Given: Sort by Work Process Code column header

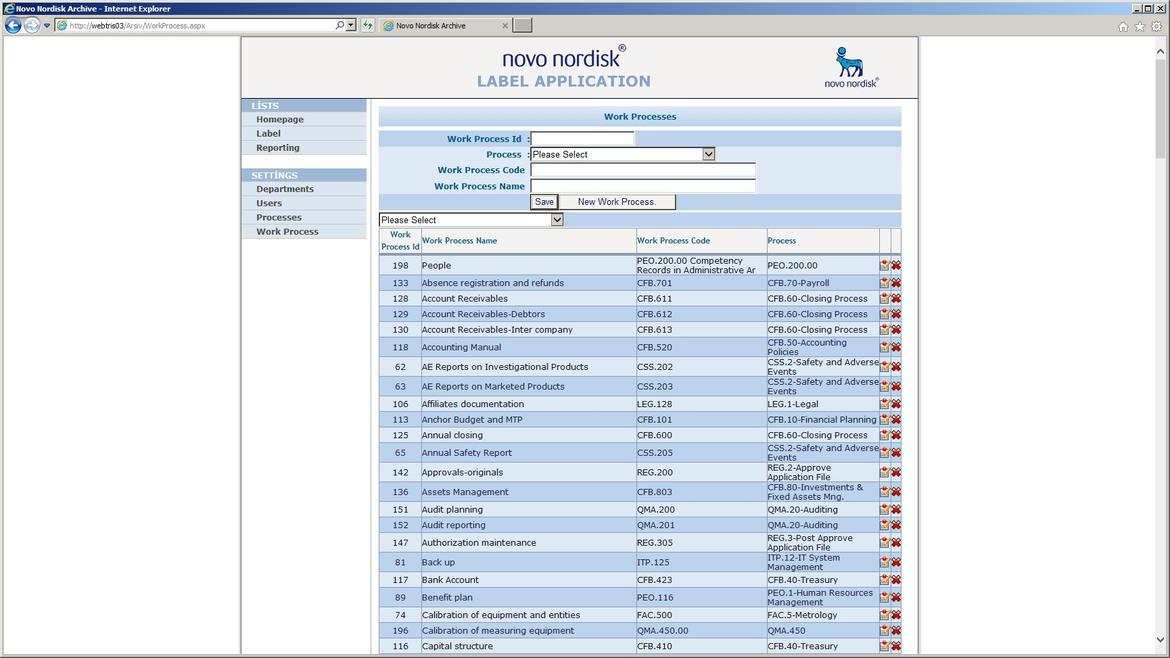Looking at the screenshot, I should point(673,241).
